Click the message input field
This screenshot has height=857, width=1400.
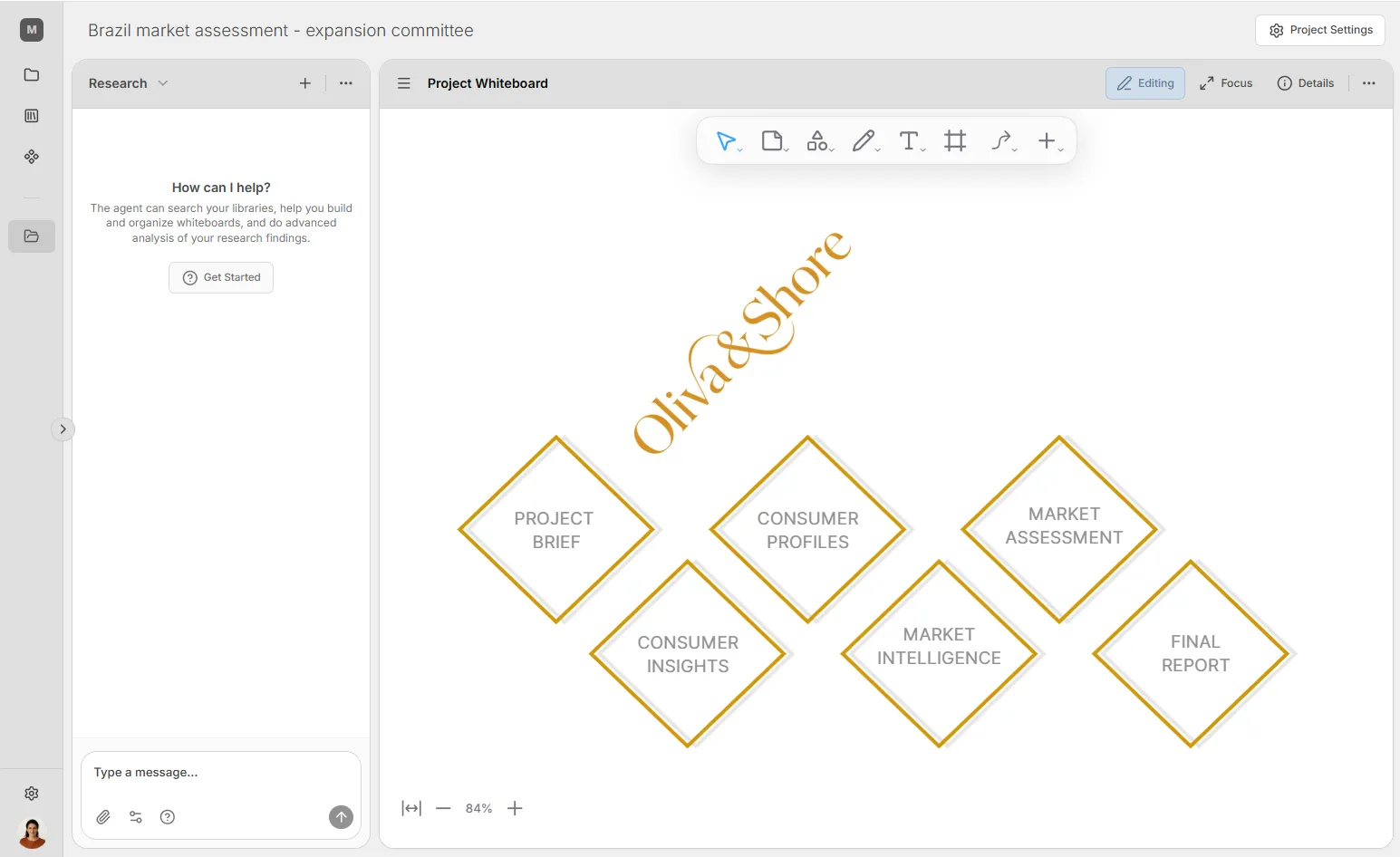pyautogui.click(x=221, y=773)
